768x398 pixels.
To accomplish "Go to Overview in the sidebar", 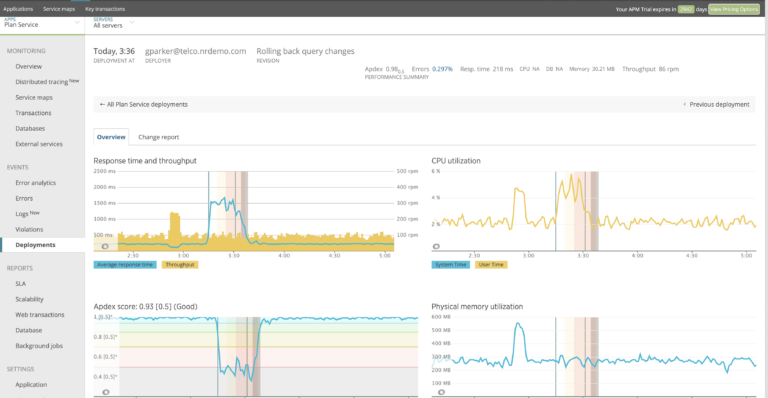I will [28, 67].
